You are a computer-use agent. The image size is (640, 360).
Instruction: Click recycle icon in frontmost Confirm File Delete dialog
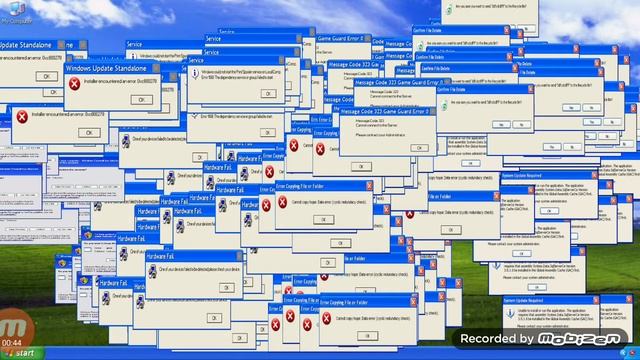coord(444,106)
